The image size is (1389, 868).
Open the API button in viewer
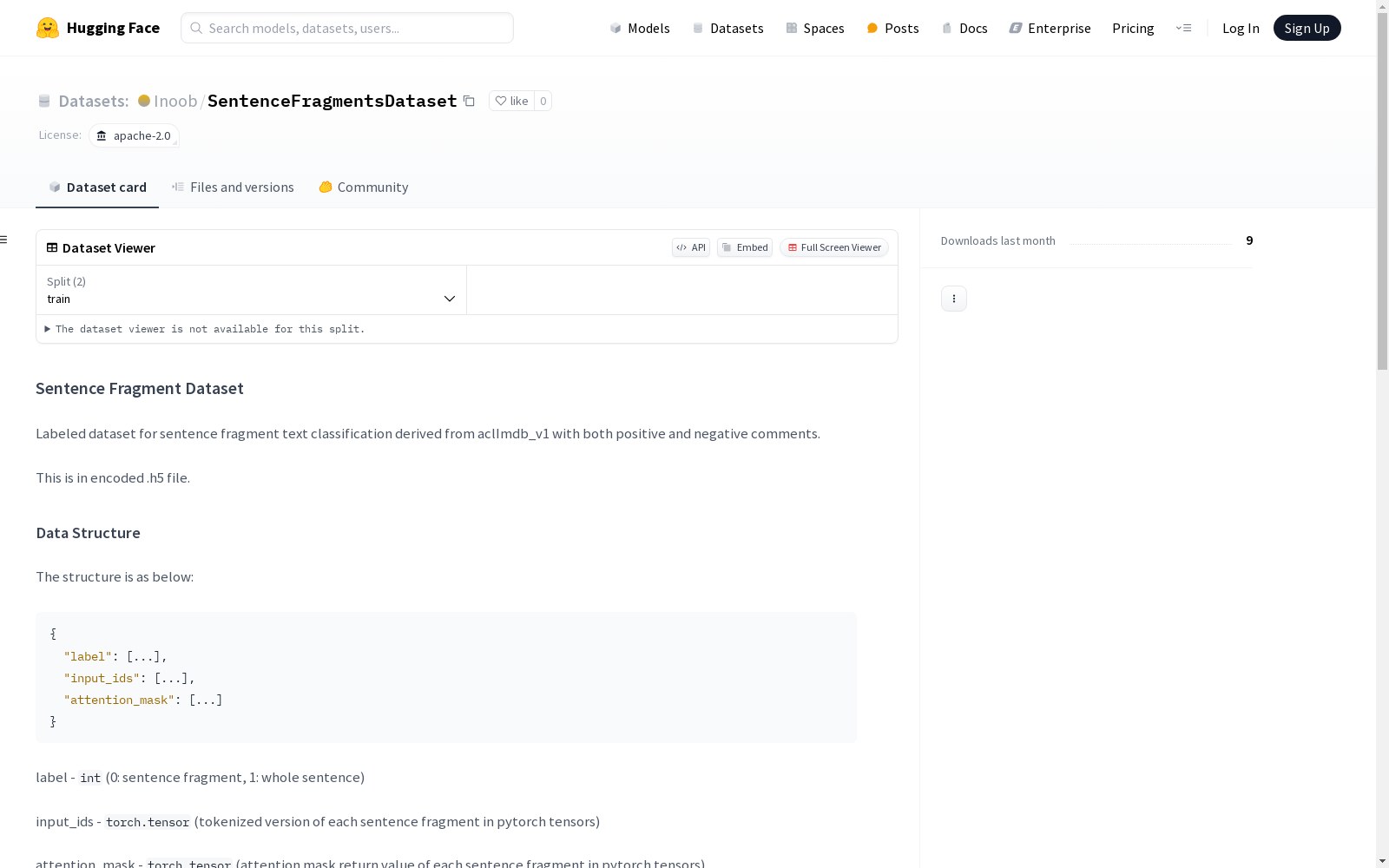(691, 247)
